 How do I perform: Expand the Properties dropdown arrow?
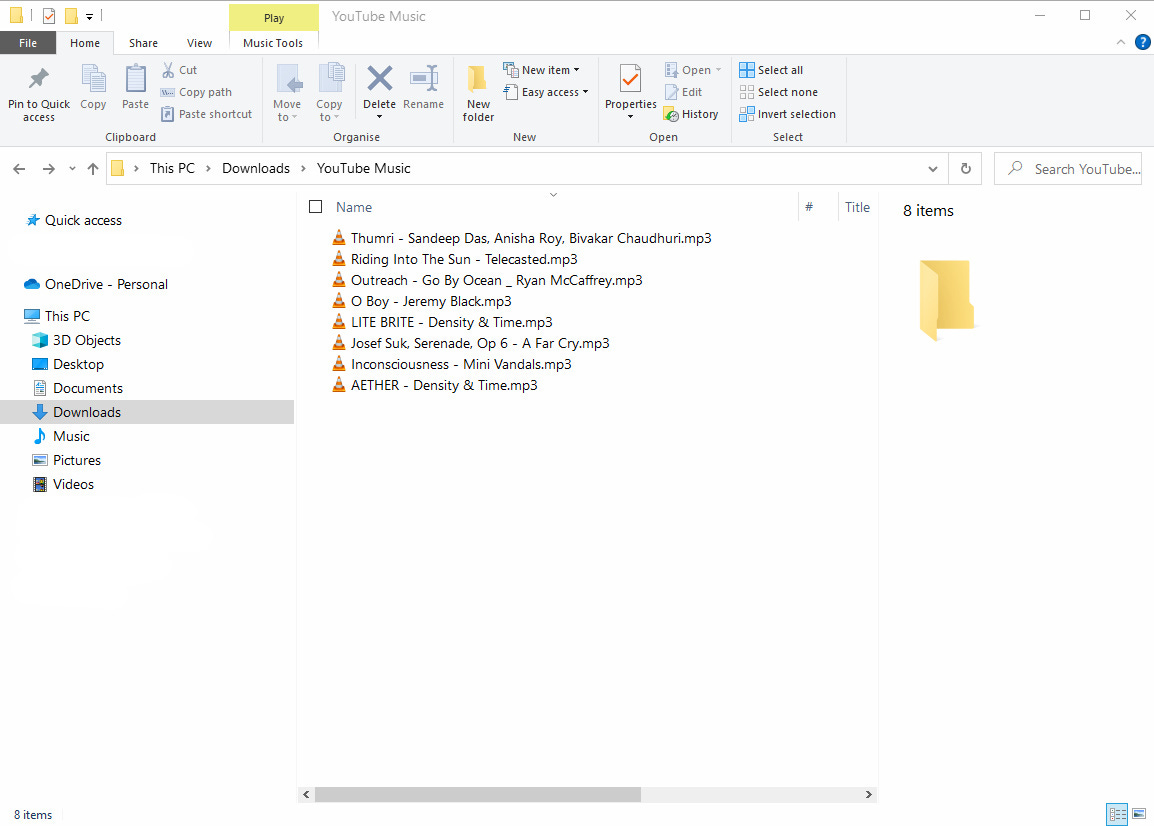click(631, 117)
